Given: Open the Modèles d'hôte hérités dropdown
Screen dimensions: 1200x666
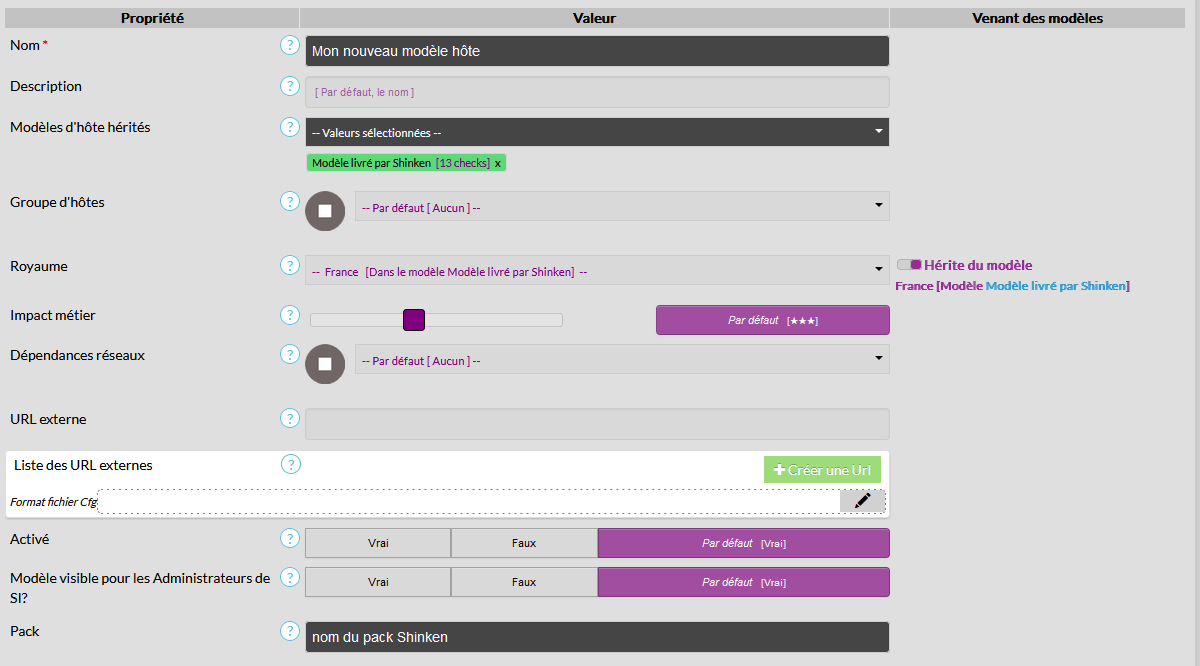Looking at the screenshot, I should [597, 132].
